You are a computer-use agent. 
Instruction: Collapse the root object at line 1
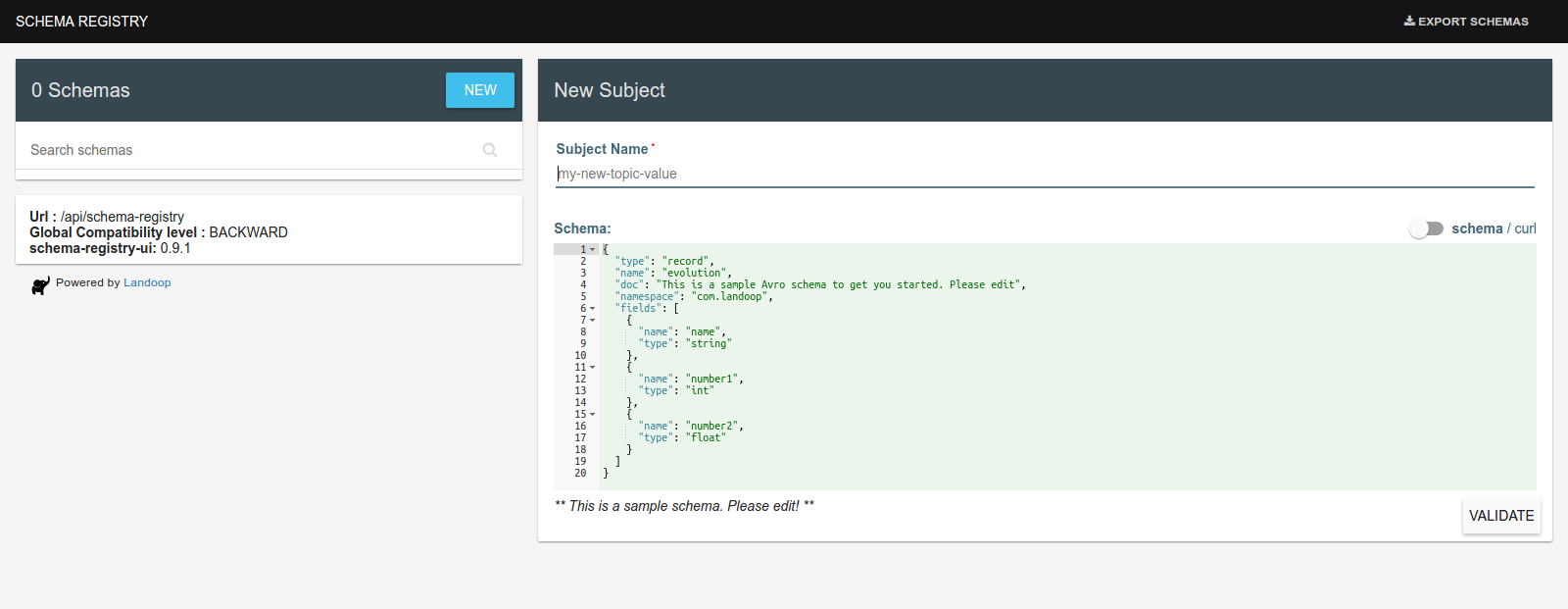click(x=593, y=250)
